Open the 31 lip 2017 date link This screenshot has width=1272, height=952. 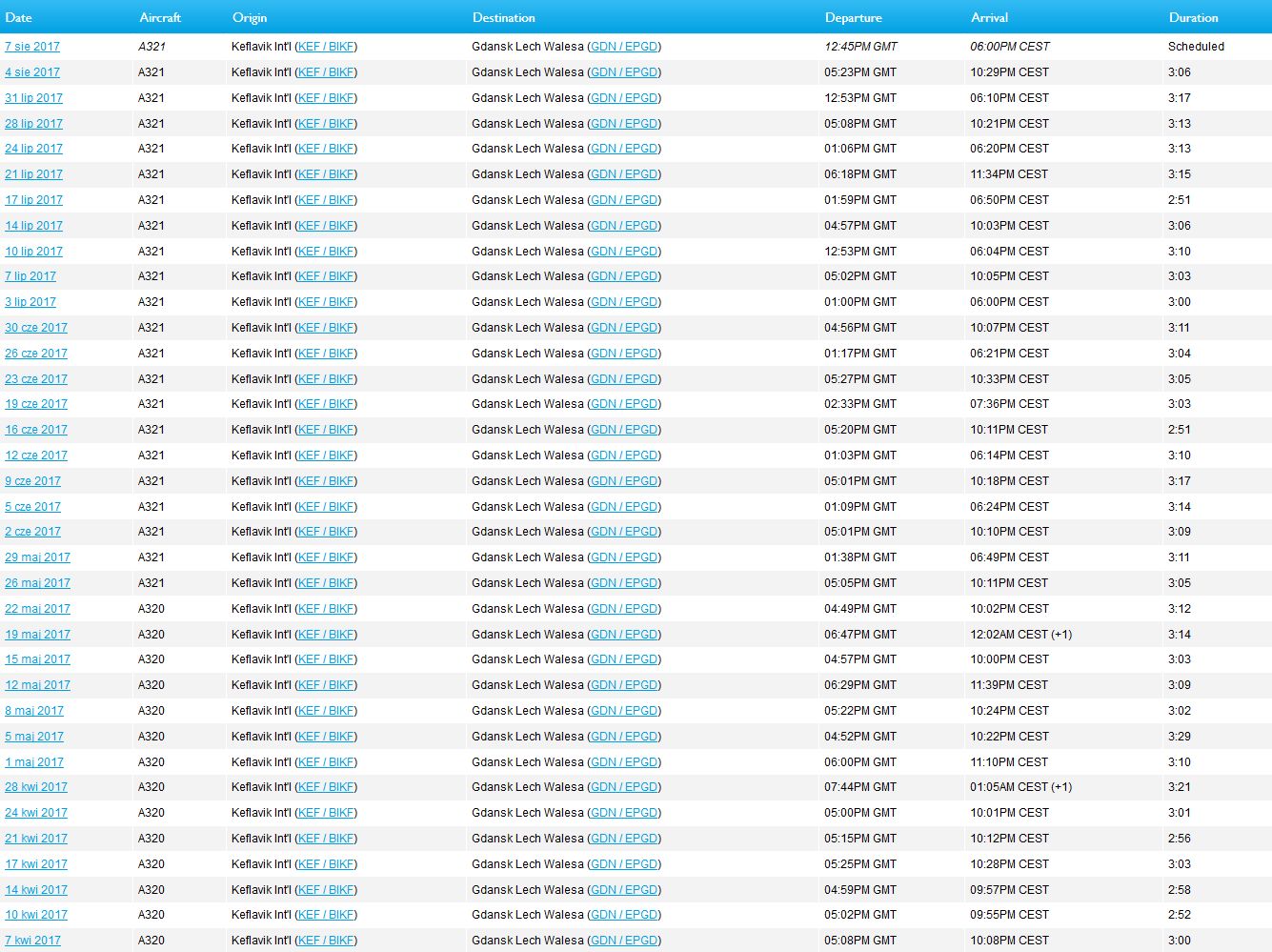pyautogui.click(x=33, y=98)
